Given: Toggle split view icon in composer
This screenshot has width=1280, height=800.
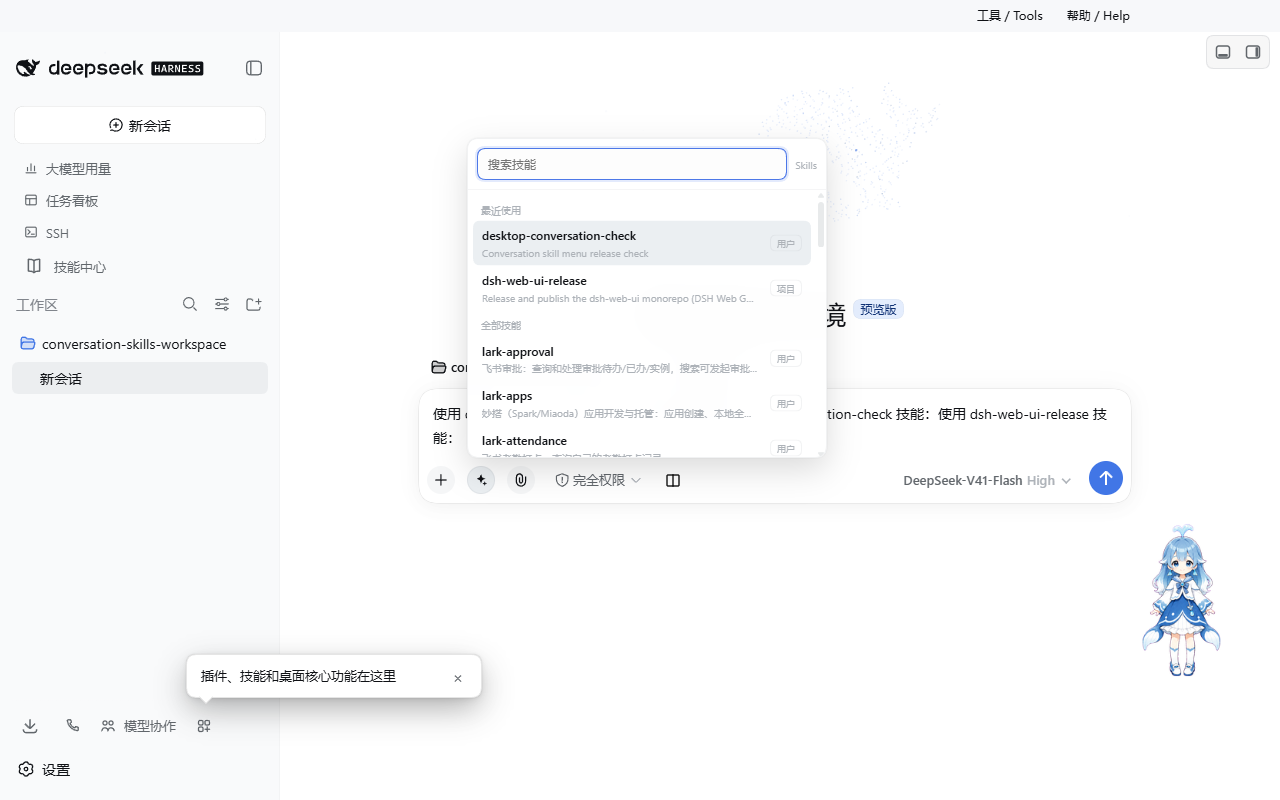Looking at the screenshot, I should pos(673,480).
